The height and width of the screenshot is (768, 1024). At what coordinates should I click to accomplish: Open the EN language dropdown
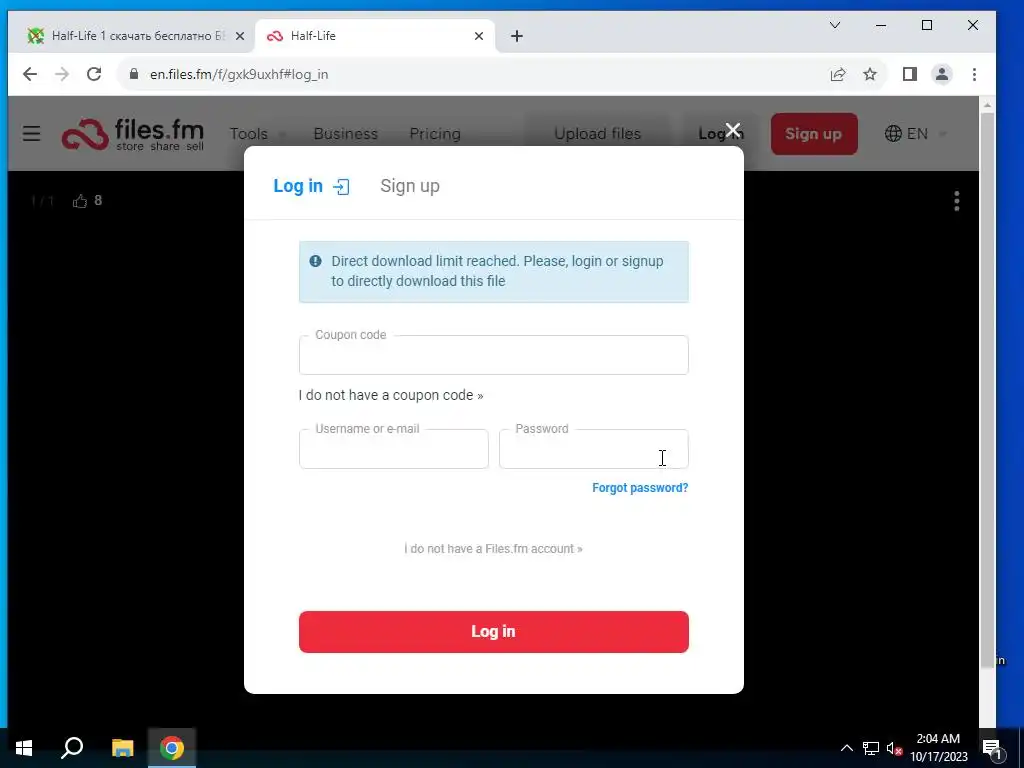[916, 134]
